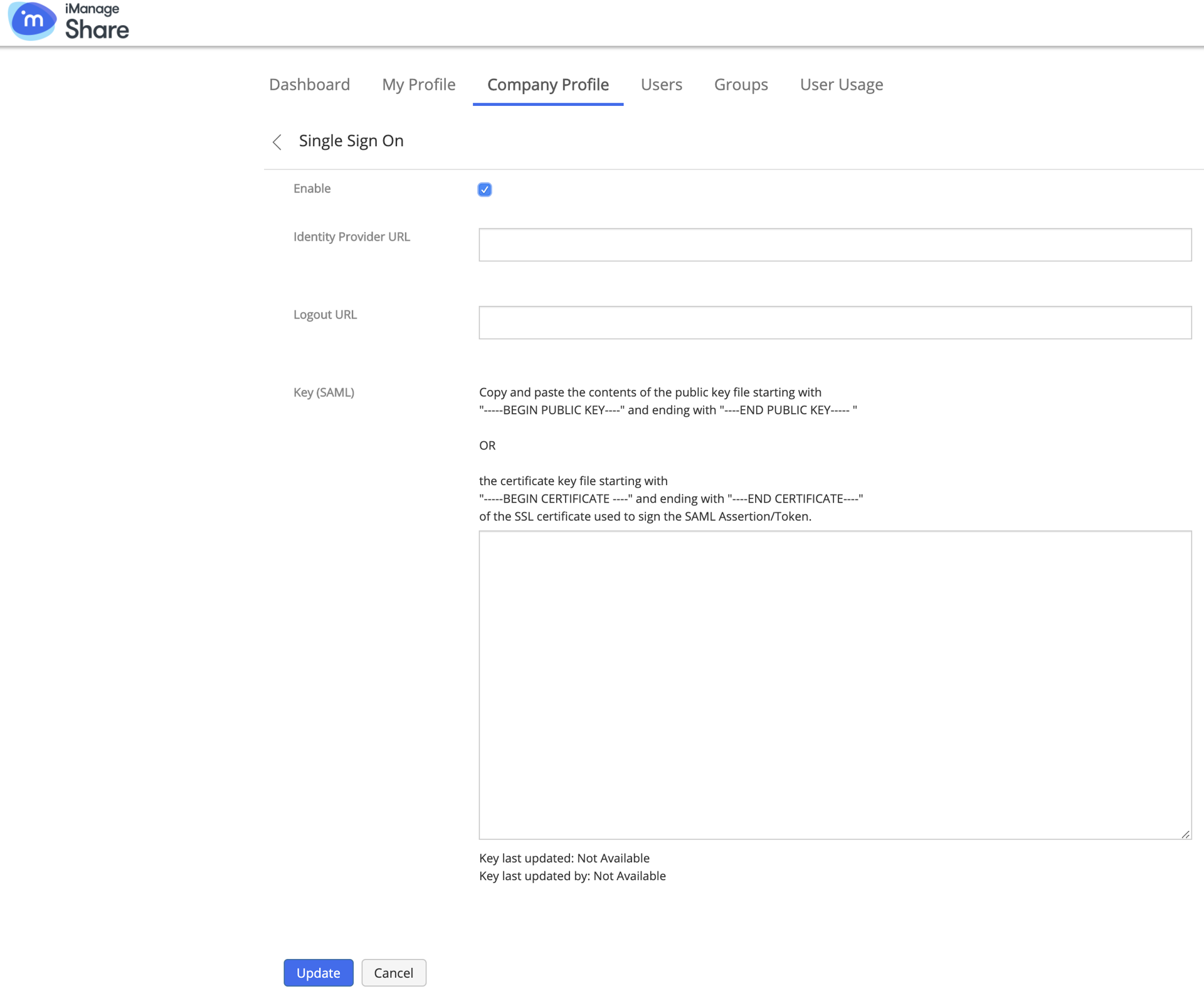
Task: Click the Enable label text
Action: pyautogui.click(x=312, y=189)
